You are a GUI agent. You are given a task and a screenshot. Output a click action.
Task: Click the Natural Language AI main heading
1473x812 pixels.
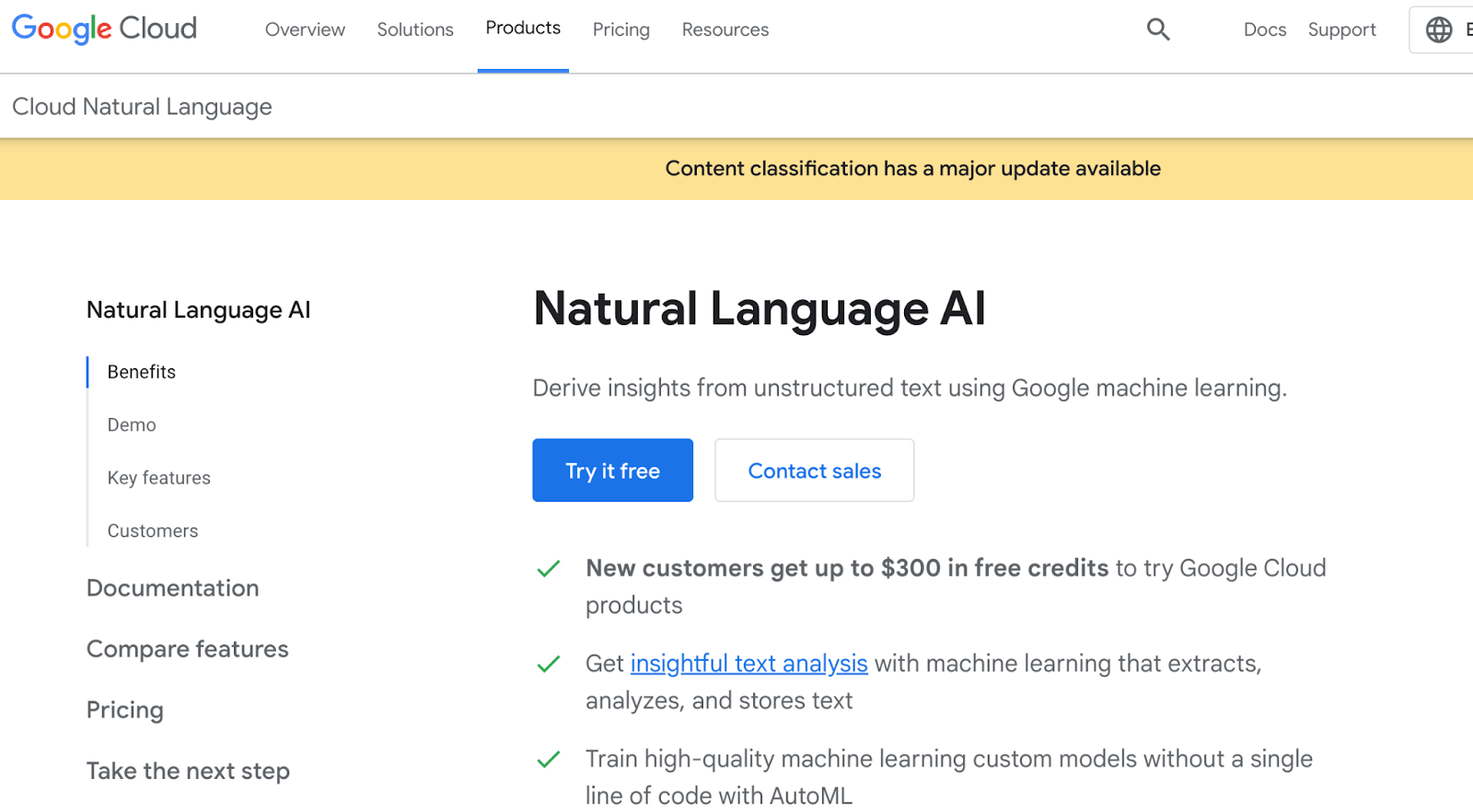760,308
